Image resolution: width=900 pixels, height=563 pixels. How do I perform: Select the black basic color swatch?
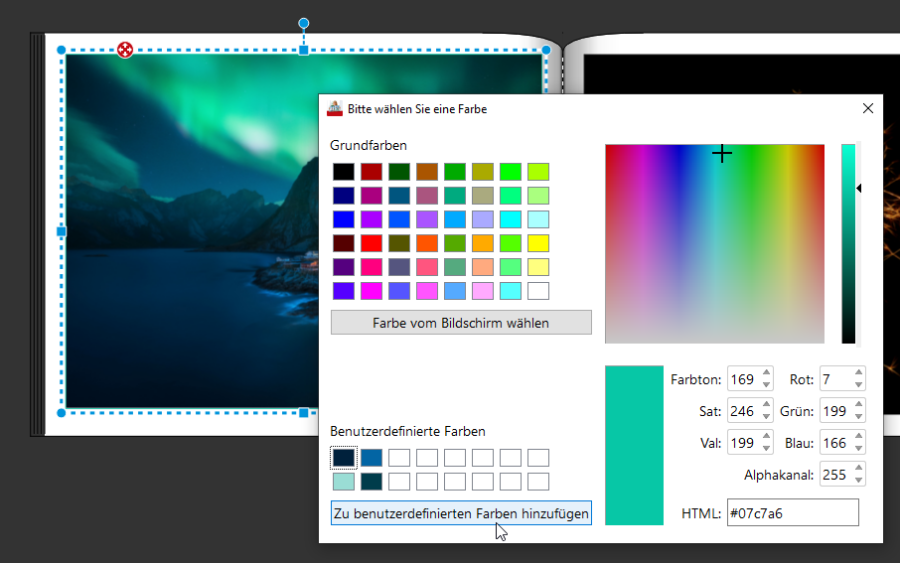[x=343, y=172]
